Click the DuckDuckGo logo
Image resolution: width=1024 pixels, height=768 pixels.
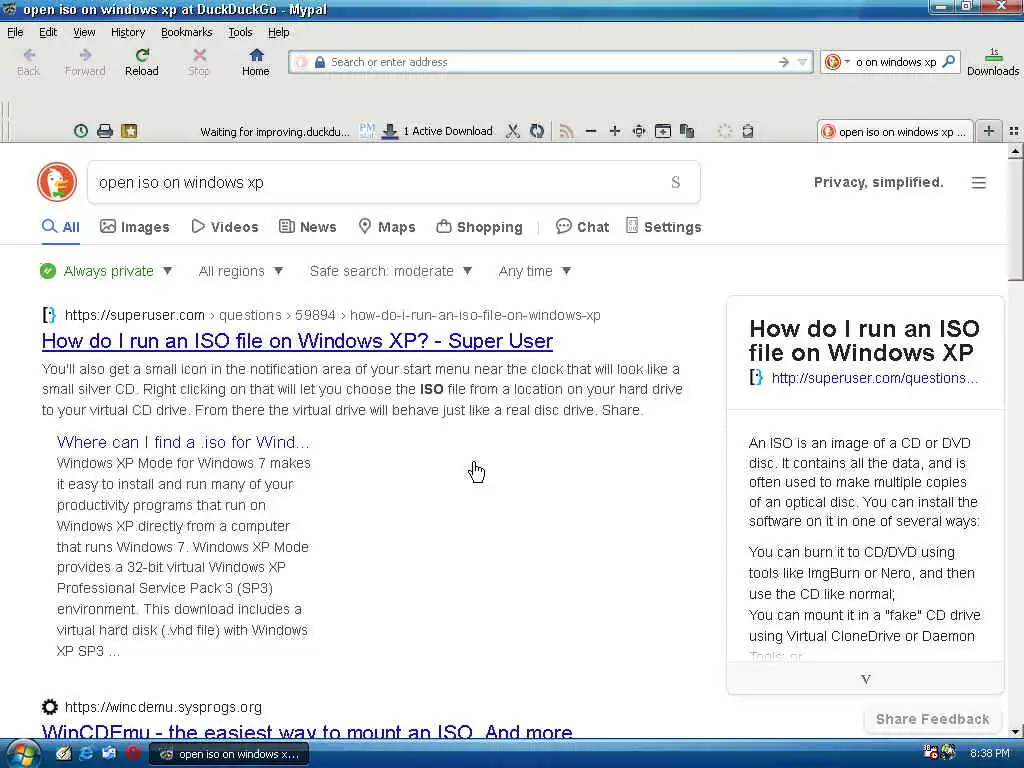click(x=57, y=182)
